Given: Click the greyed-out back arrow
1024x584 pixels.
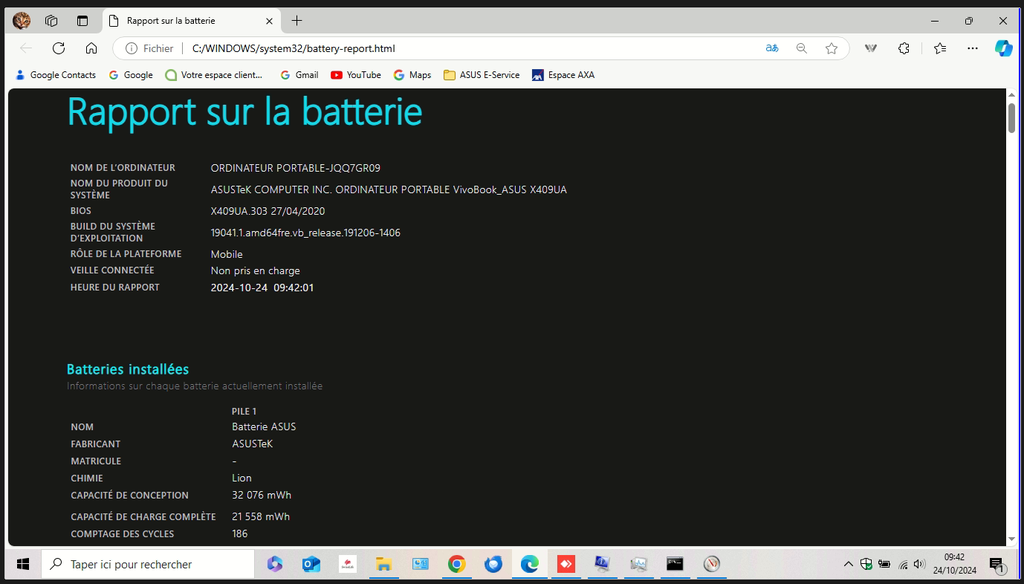Looking at the screenshot, I should 26,48.
